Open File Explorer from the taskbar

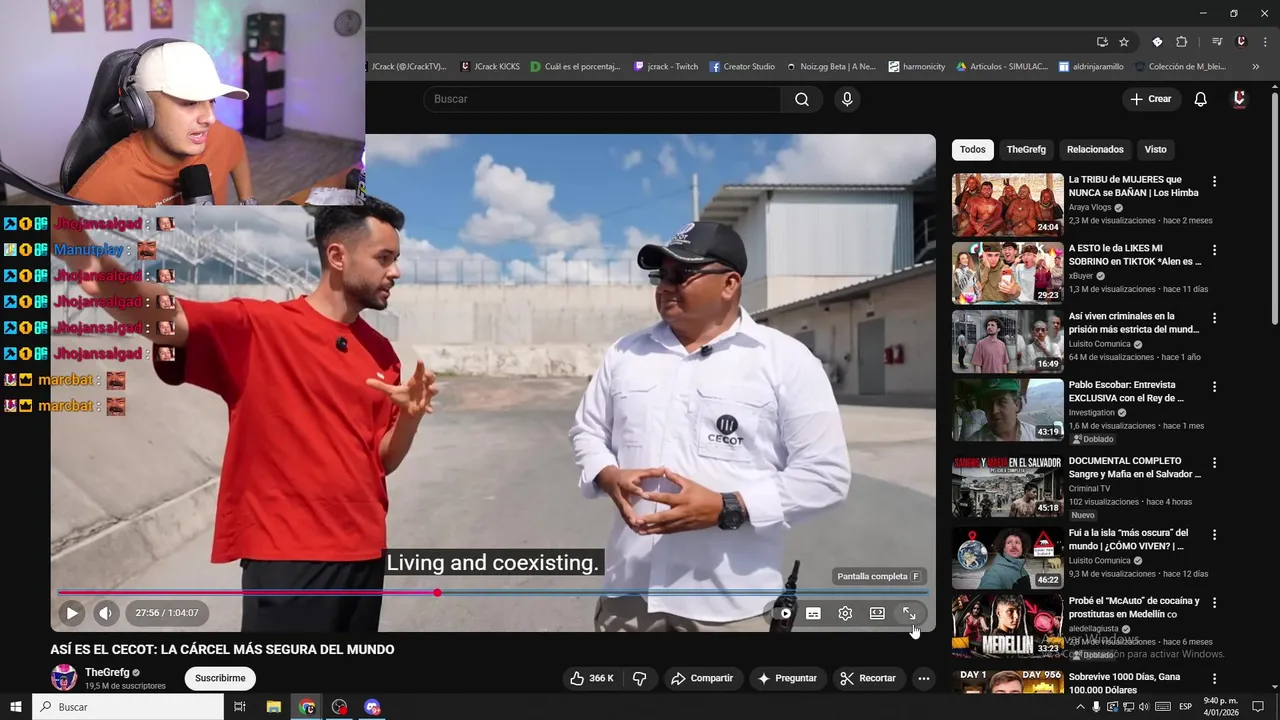(x=273, y=707)
